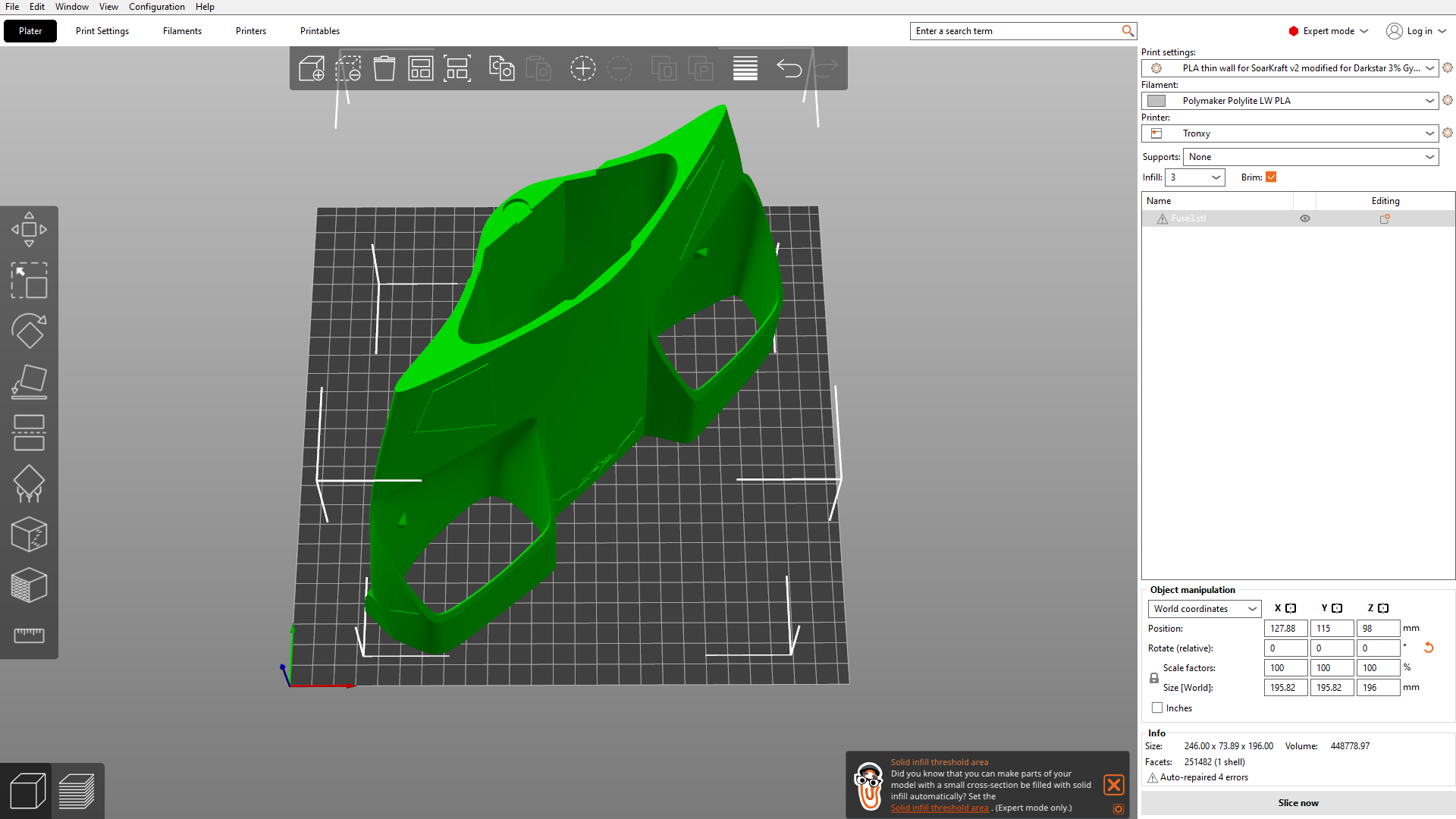Open the Cut tool

tap(29, 432)
